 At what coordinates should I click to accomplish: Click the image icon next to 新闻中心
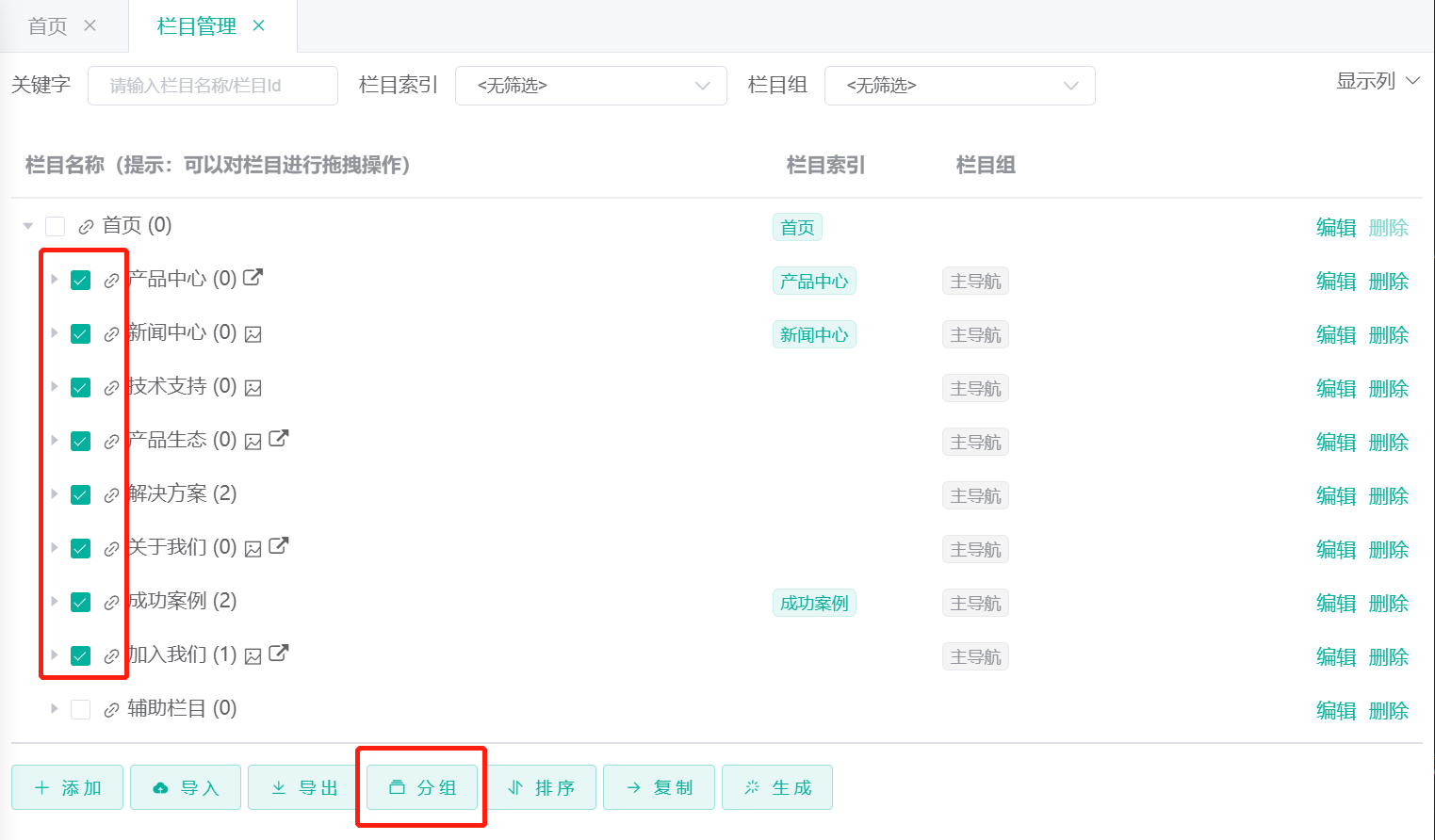coord(253,334)
